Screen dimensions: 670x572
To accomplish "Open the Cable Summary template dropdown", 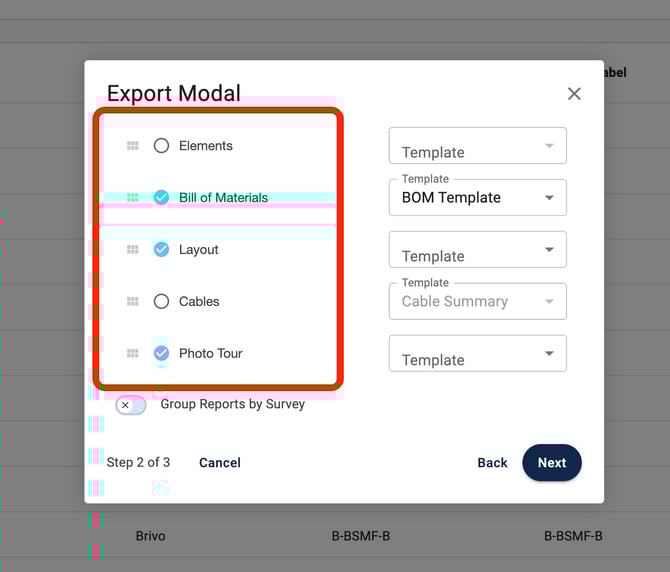I will click(477, 302).
